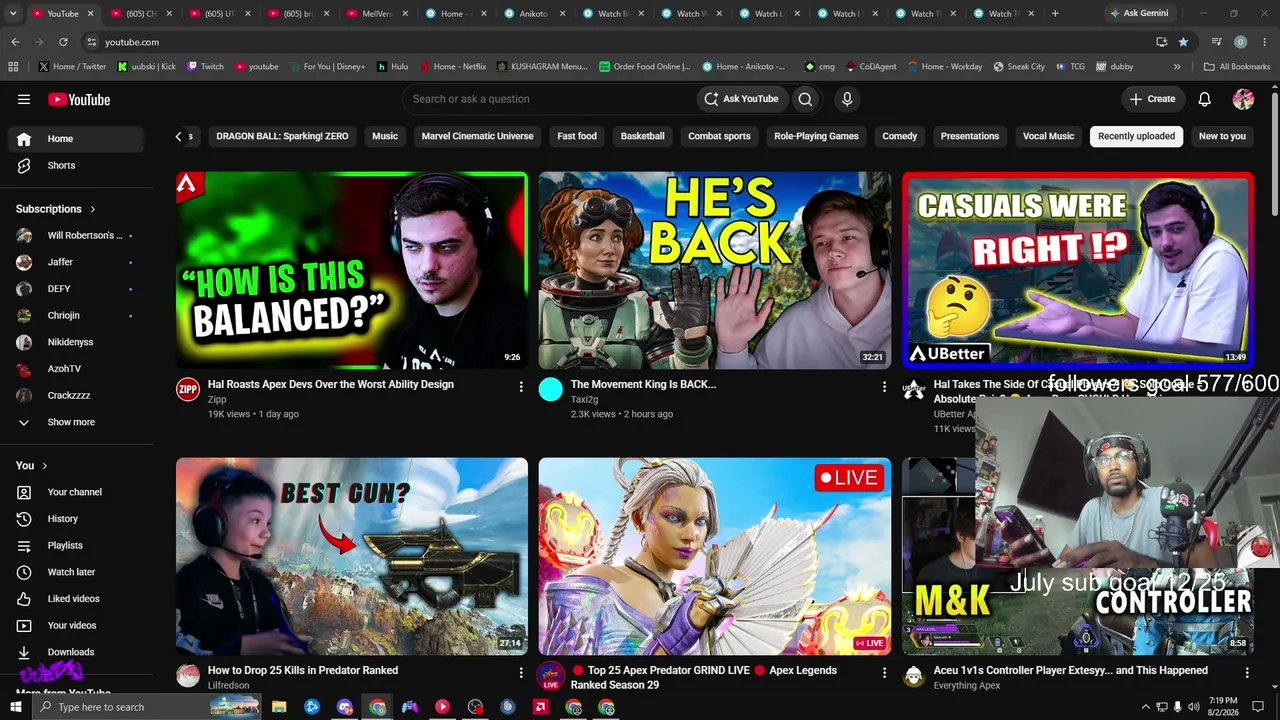Screen dimensions: 1280x720
Task: Open Playlists in the sidebar
Action: (77, 545)
